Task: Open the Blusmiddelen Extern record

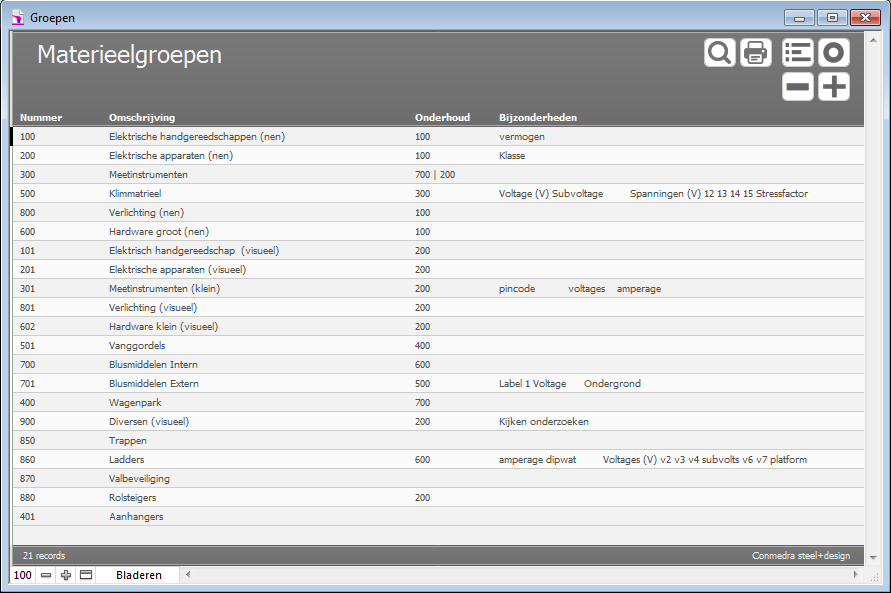Action: click(x=153, y=384)
